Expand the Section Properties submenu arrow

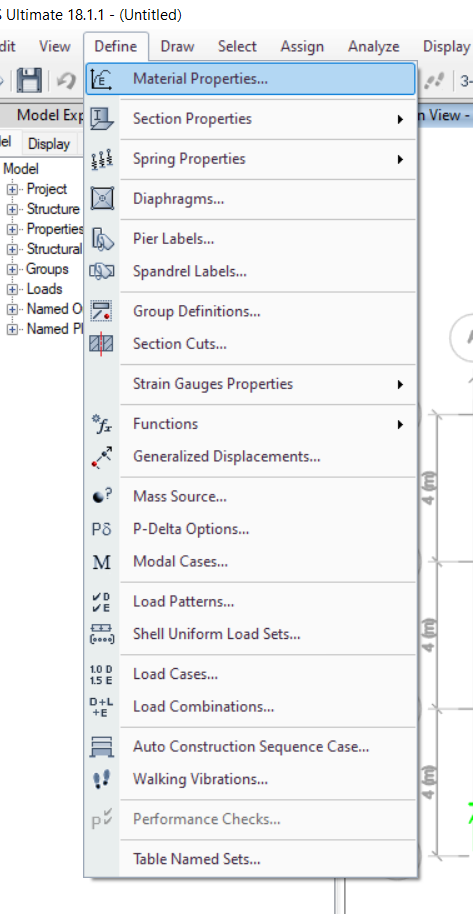[400, 119]
